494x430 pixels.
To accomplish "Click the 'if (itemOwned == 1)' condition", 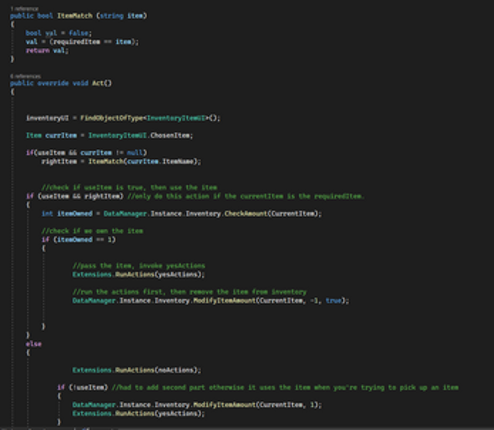I will click(x=79, y=239).
